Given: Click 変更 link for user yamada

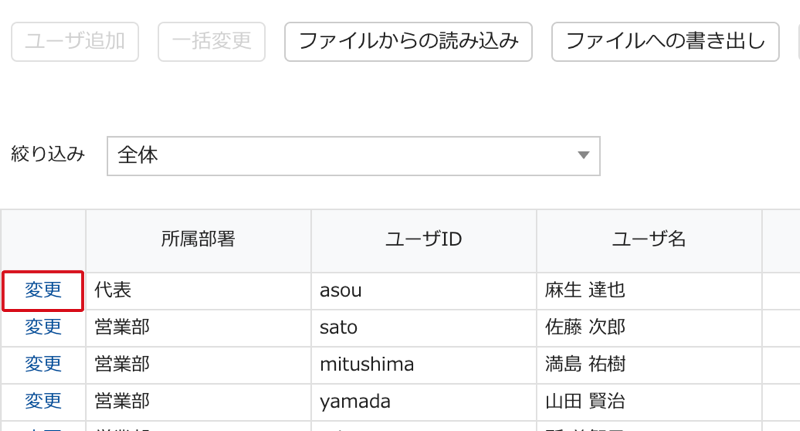Looking at the screenshot, I should click(x=43, y=401).
